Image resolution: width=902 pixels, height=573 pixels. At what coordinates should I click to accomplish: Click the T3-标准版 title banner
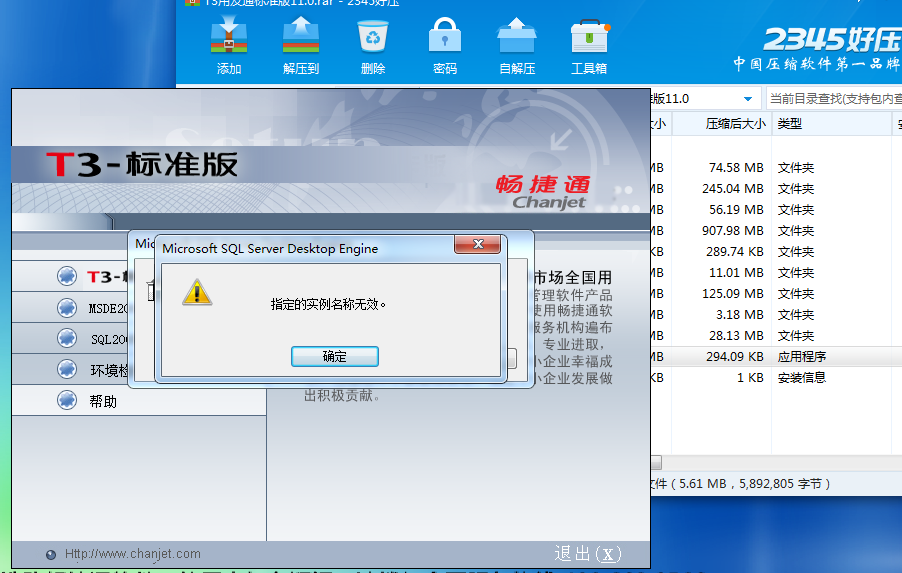142,164
